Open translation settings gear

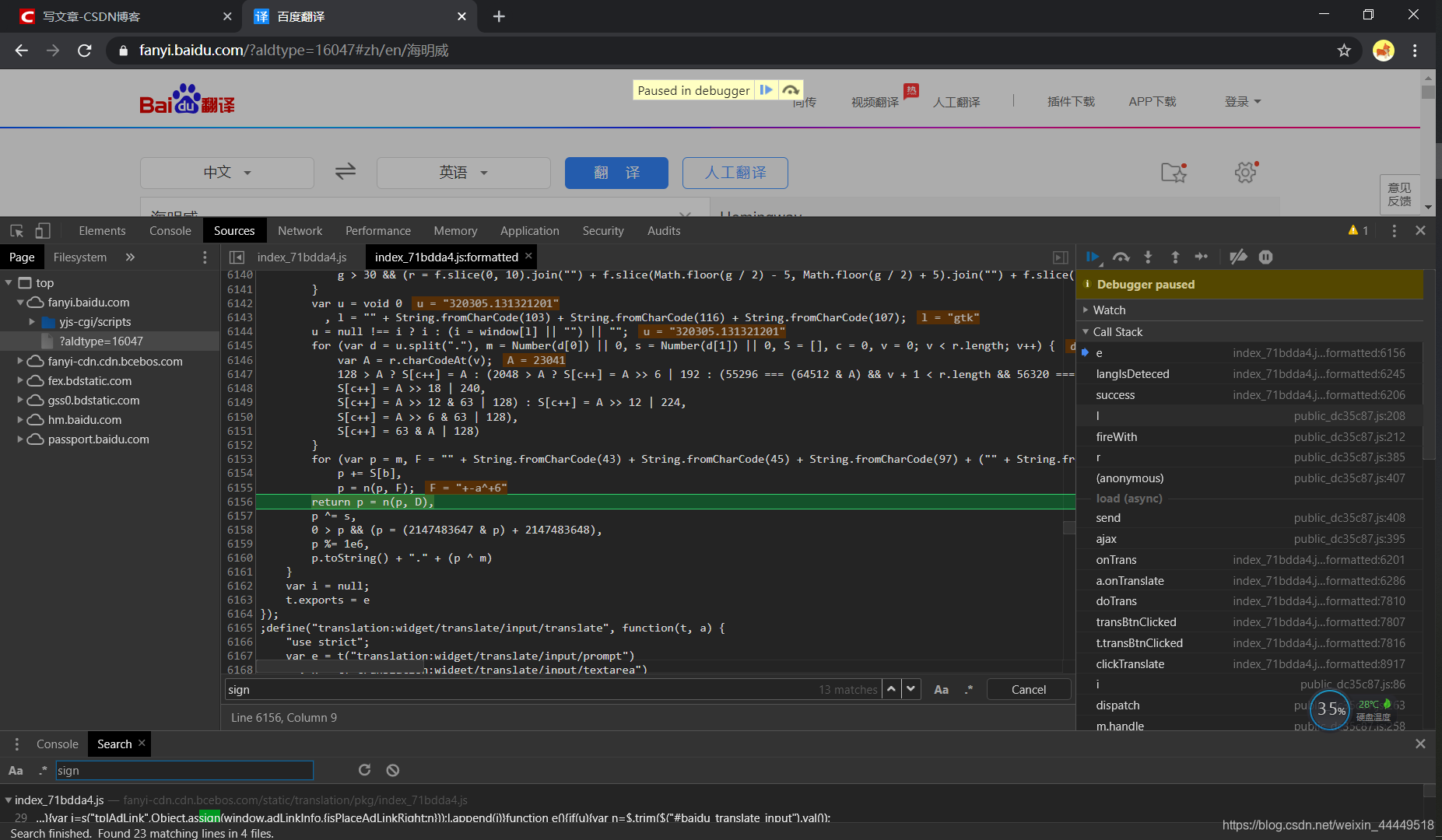coord(1246,172)
